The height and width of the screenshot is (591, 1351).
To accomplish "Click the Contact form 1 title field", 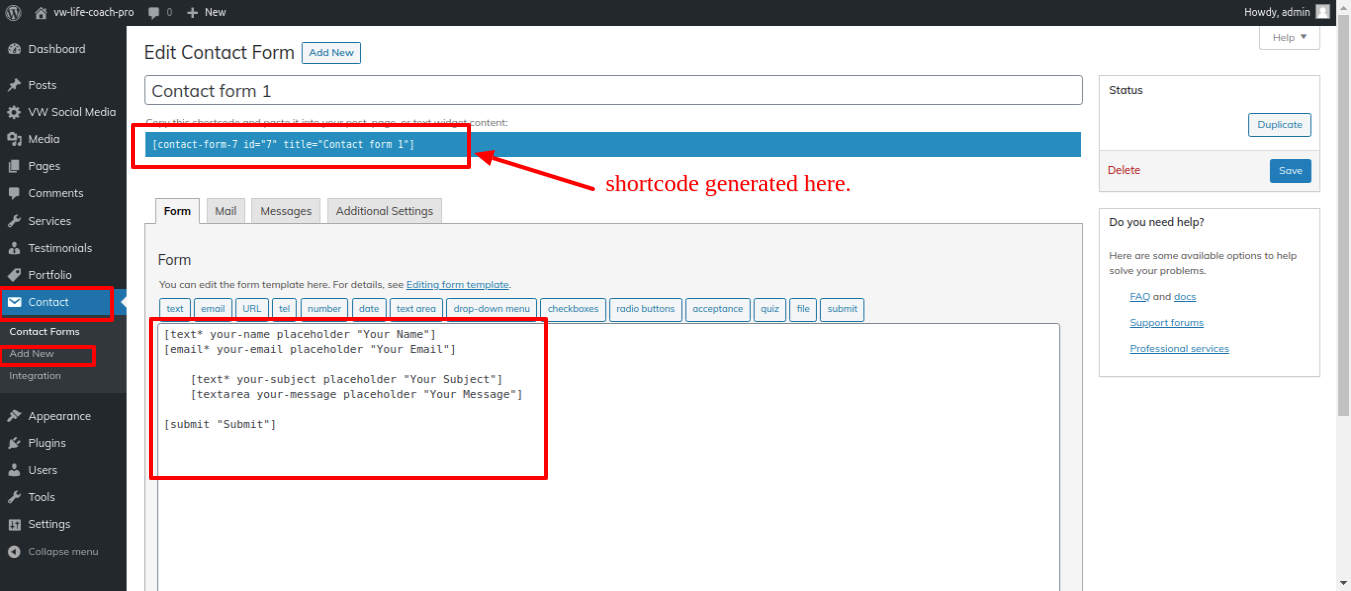I will [x=612, y=90].
